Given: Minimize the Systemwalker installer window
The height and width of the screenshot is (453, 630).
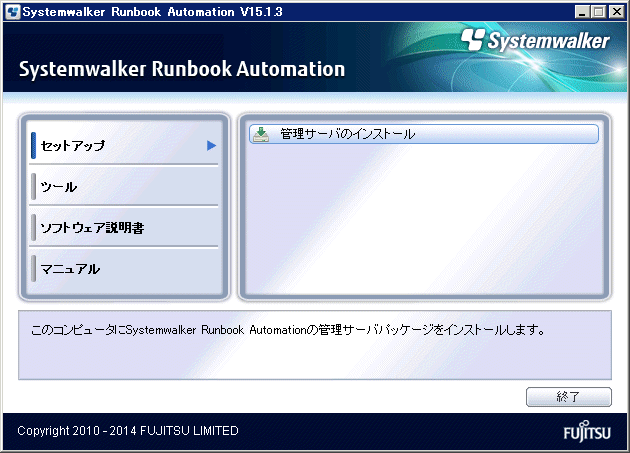Looking at the screenshot, I should tap(582, 12).
